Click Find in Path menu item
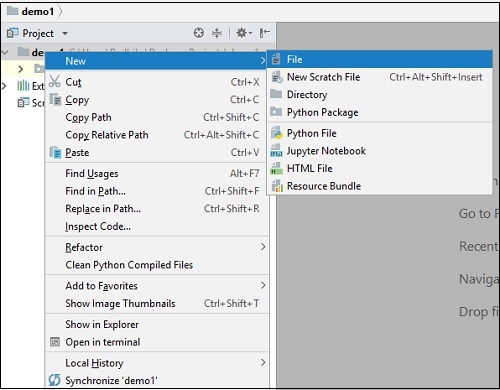This screenshot has width=500, height=390. pyautogui.click(x=157, y=191)
